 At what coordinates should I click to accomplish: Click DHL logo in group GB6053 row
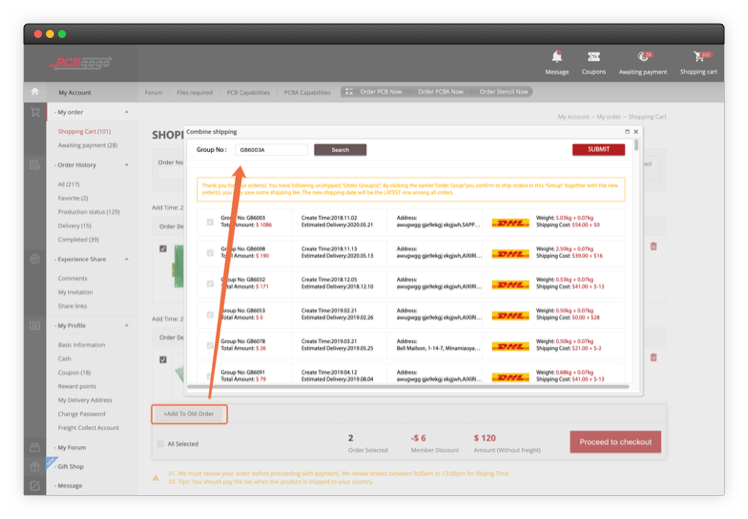coord(510,316)
